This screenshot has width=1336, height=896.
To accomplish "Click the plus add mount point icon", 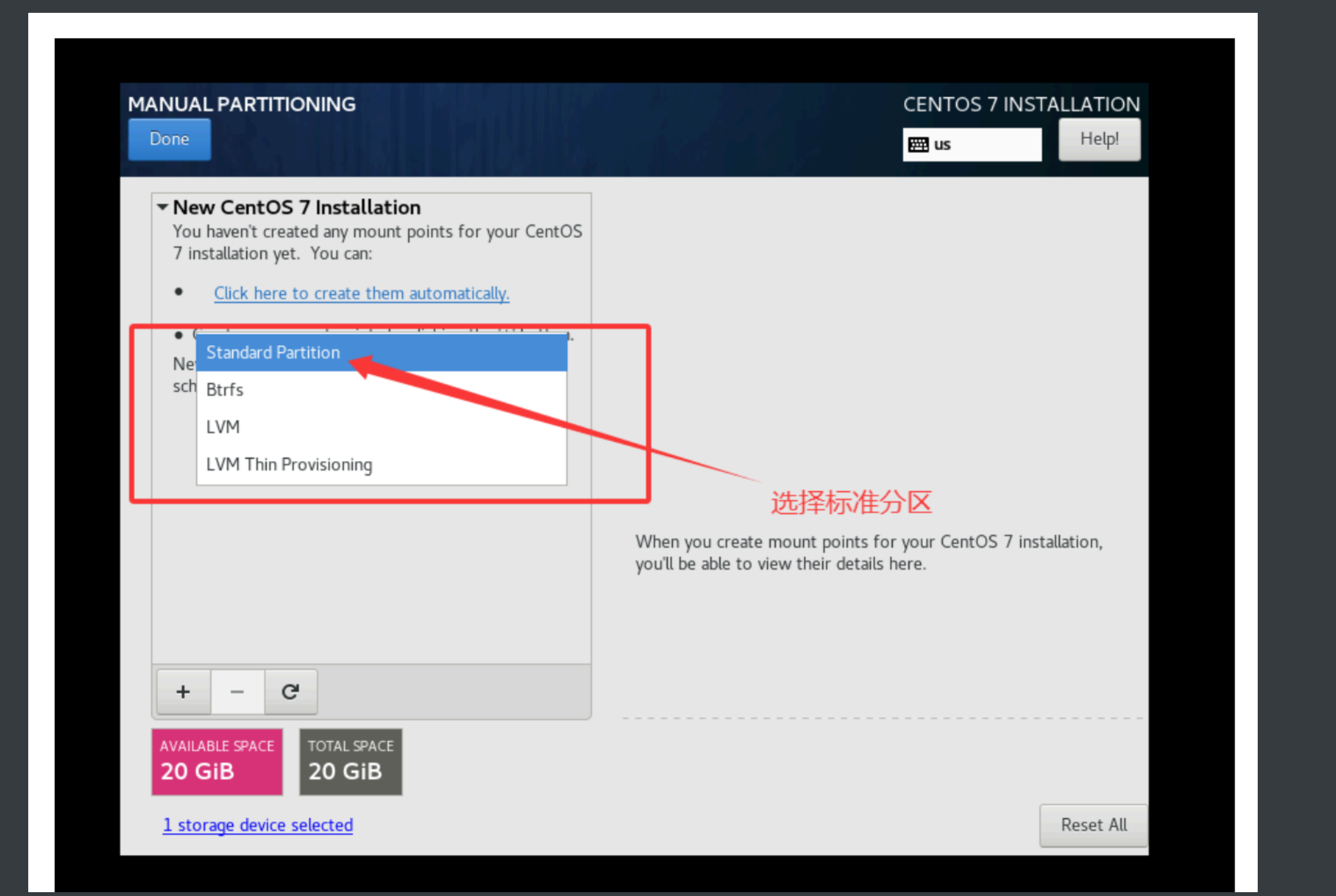I will [184, 691].
